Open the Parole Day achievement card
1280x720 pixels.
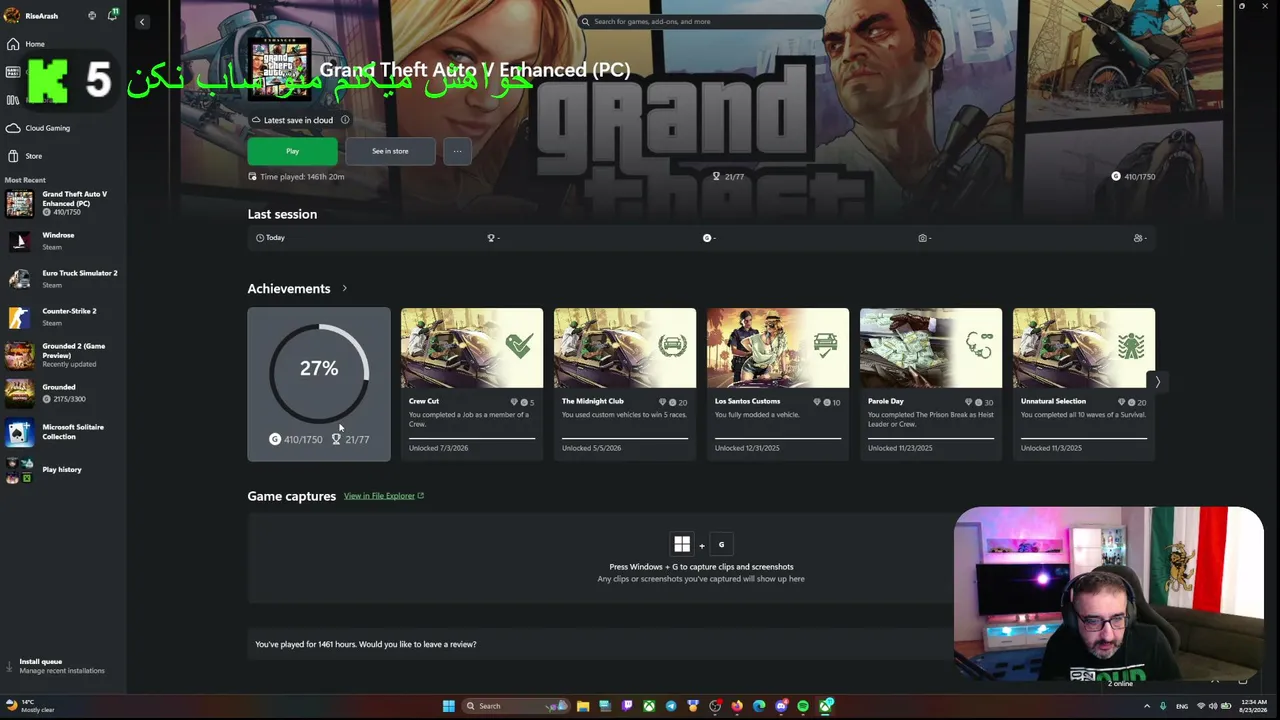coord(931,384)
